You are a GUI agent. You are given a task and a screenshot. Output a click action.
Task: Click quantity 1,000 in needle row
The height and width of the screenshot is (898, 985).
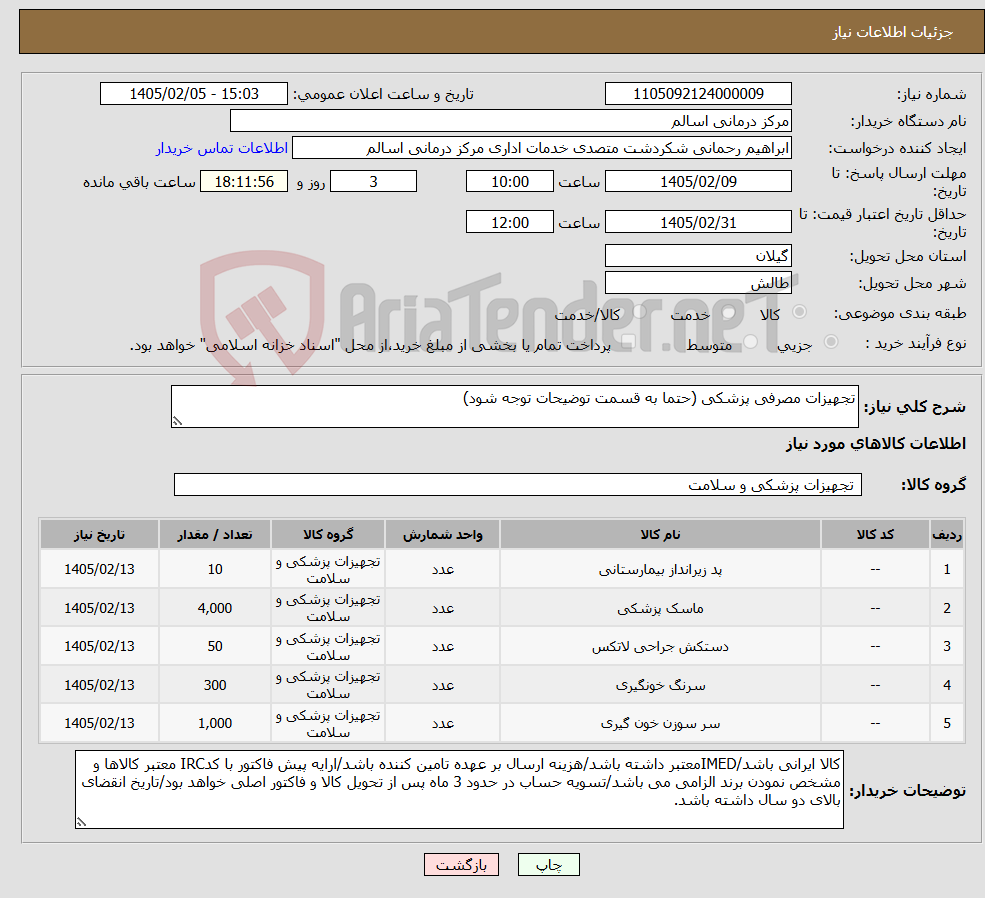[x=215, y=723]
